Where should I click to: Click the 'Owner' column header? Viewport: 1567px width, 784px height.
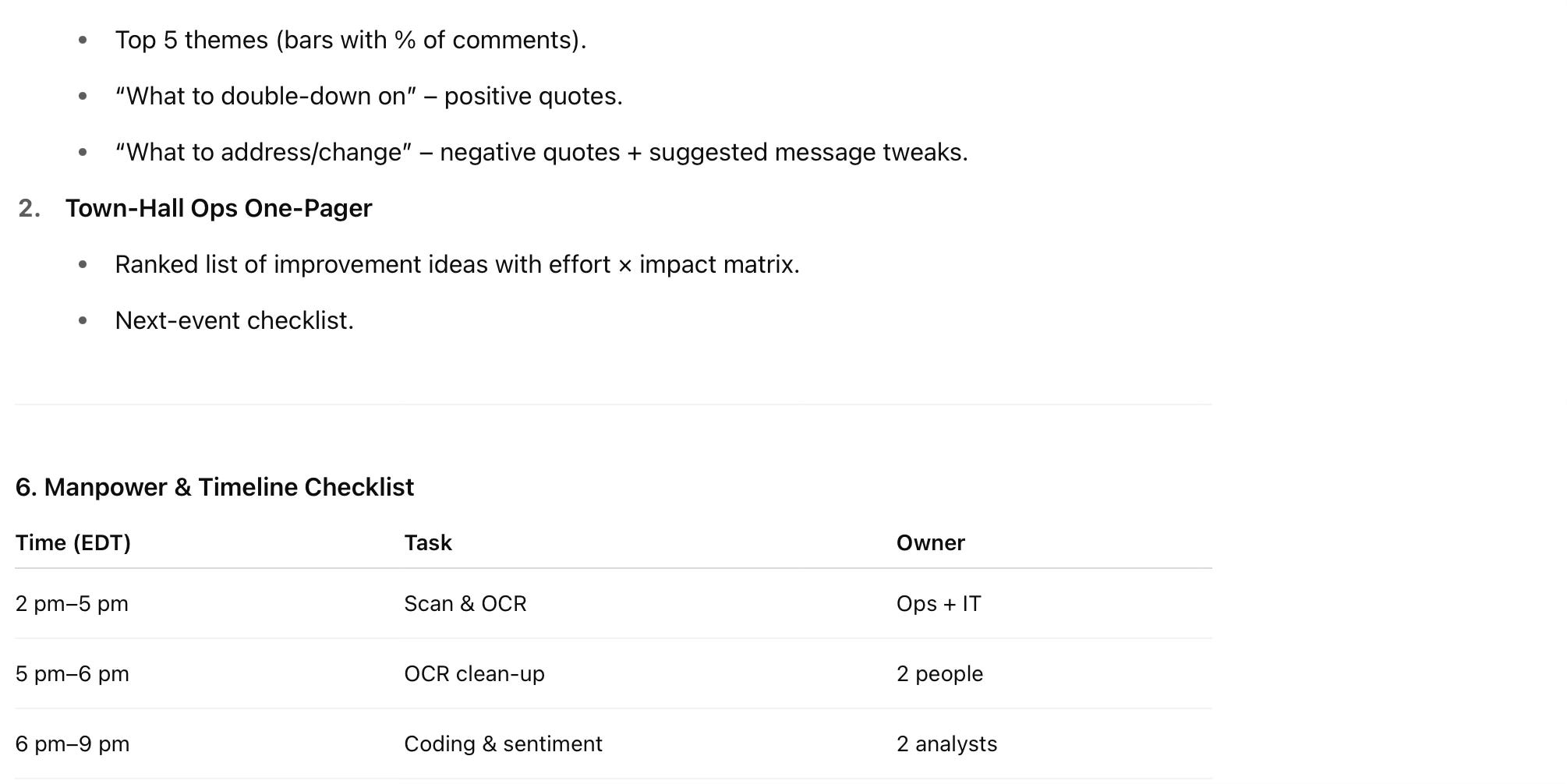click(931, 543)
